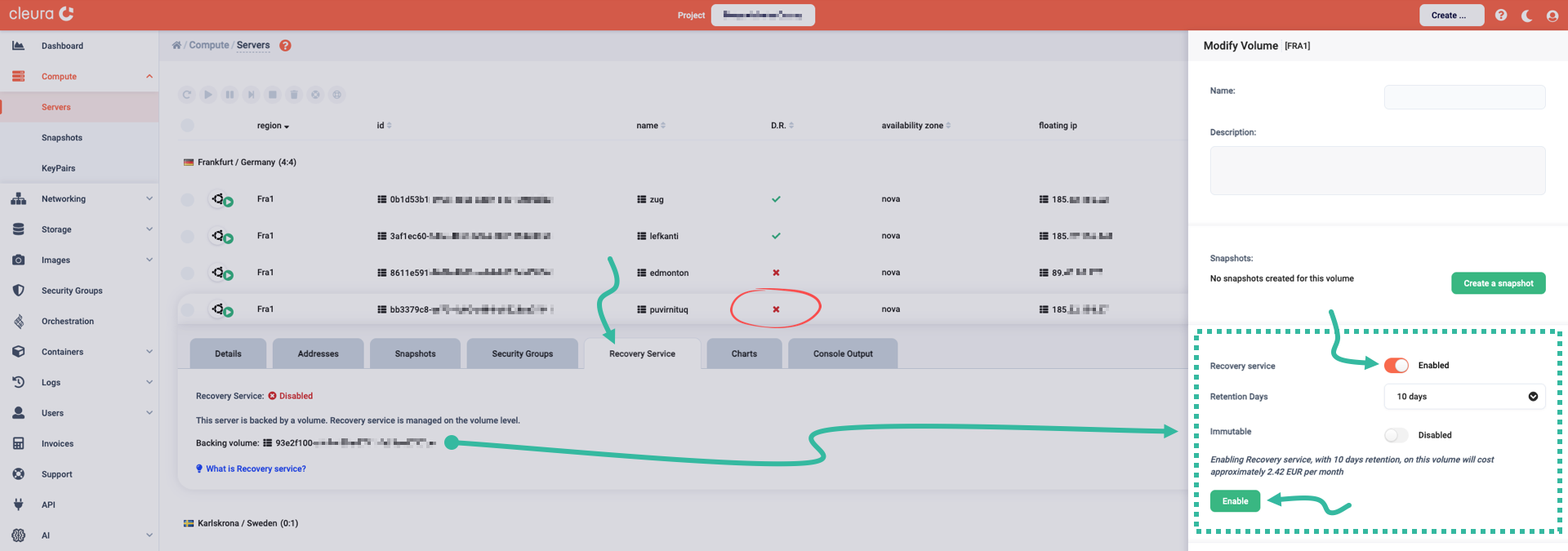1568x551 pixels.
Task: Click the red help icon beside Servers
Action: coord(285,46)
